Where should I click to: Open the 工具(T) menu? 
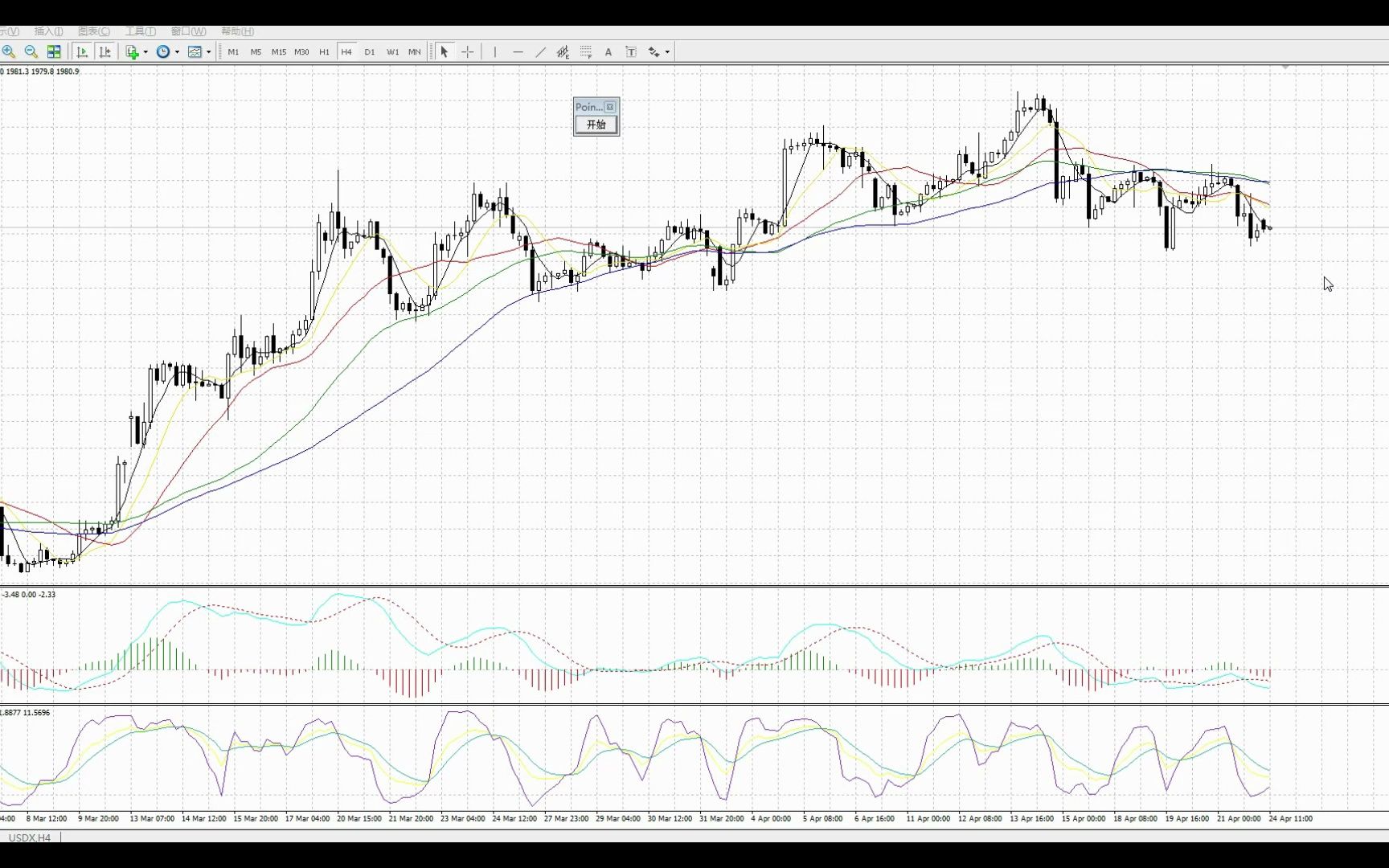click(x=140, y=31)
